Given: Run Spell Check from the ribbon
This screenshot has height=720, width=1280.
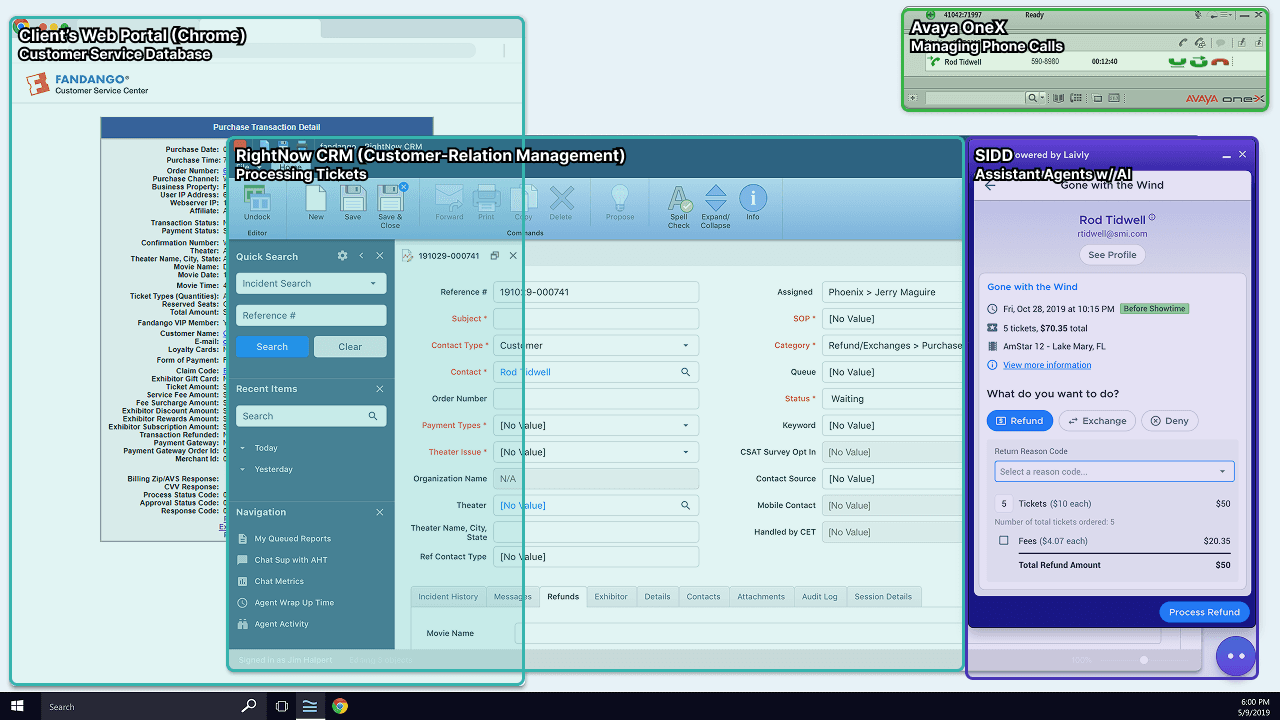Looking at the screenshot, I should click(x=679, y=198).
